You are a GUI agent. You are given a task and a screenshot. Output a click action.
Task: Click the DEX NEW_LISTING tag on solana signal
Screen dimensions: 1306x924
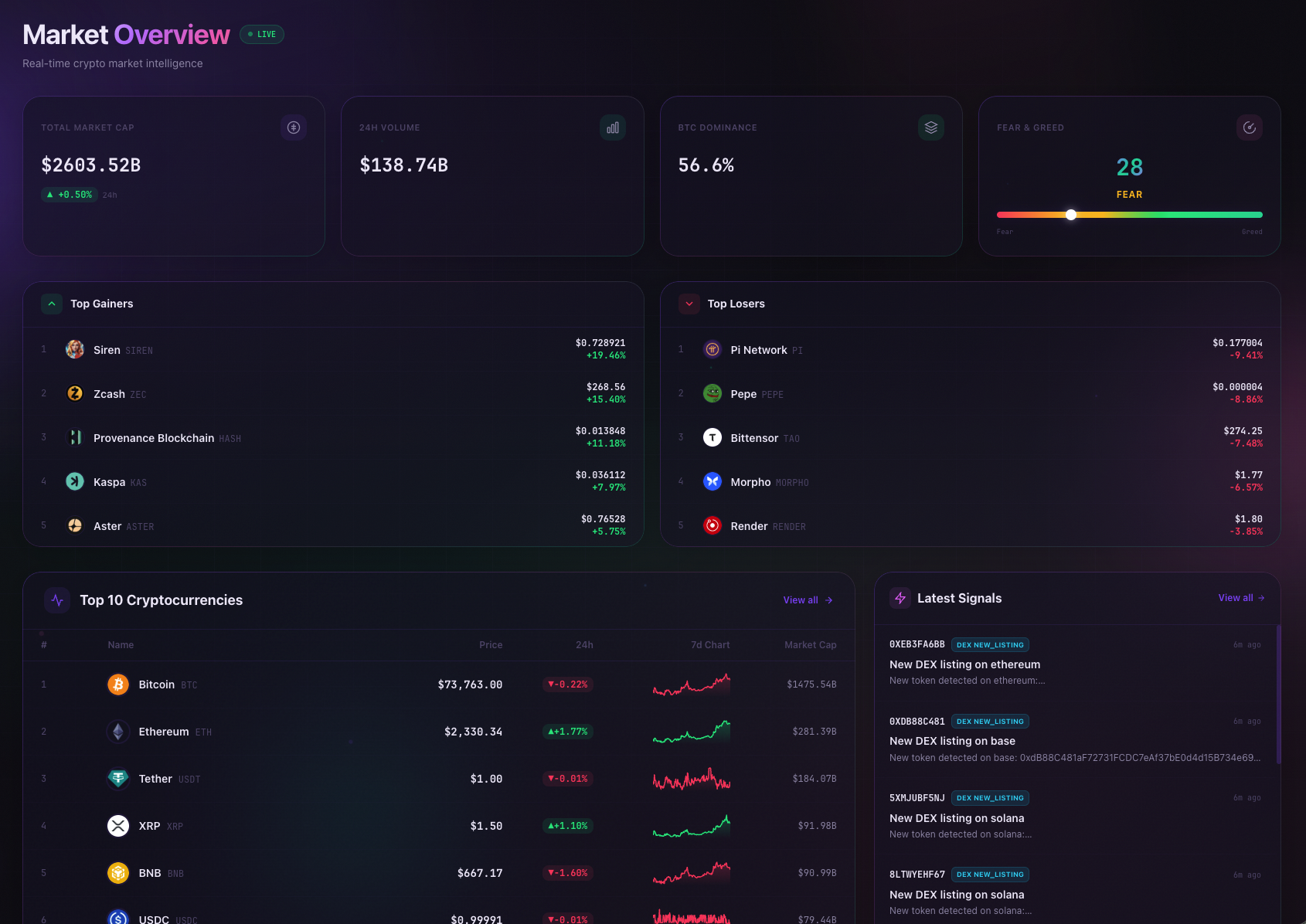[990, 798]
